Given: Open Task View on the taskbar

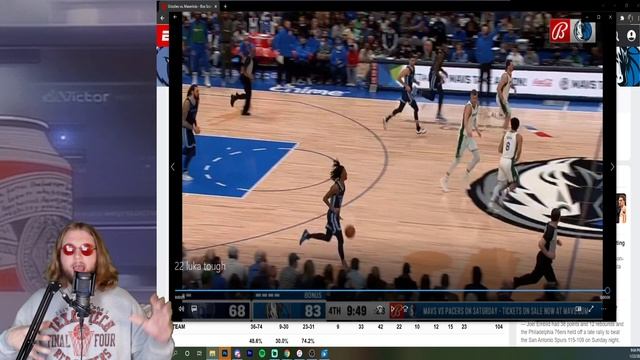Looking at the screenshot, I should (x=200, y=353).
